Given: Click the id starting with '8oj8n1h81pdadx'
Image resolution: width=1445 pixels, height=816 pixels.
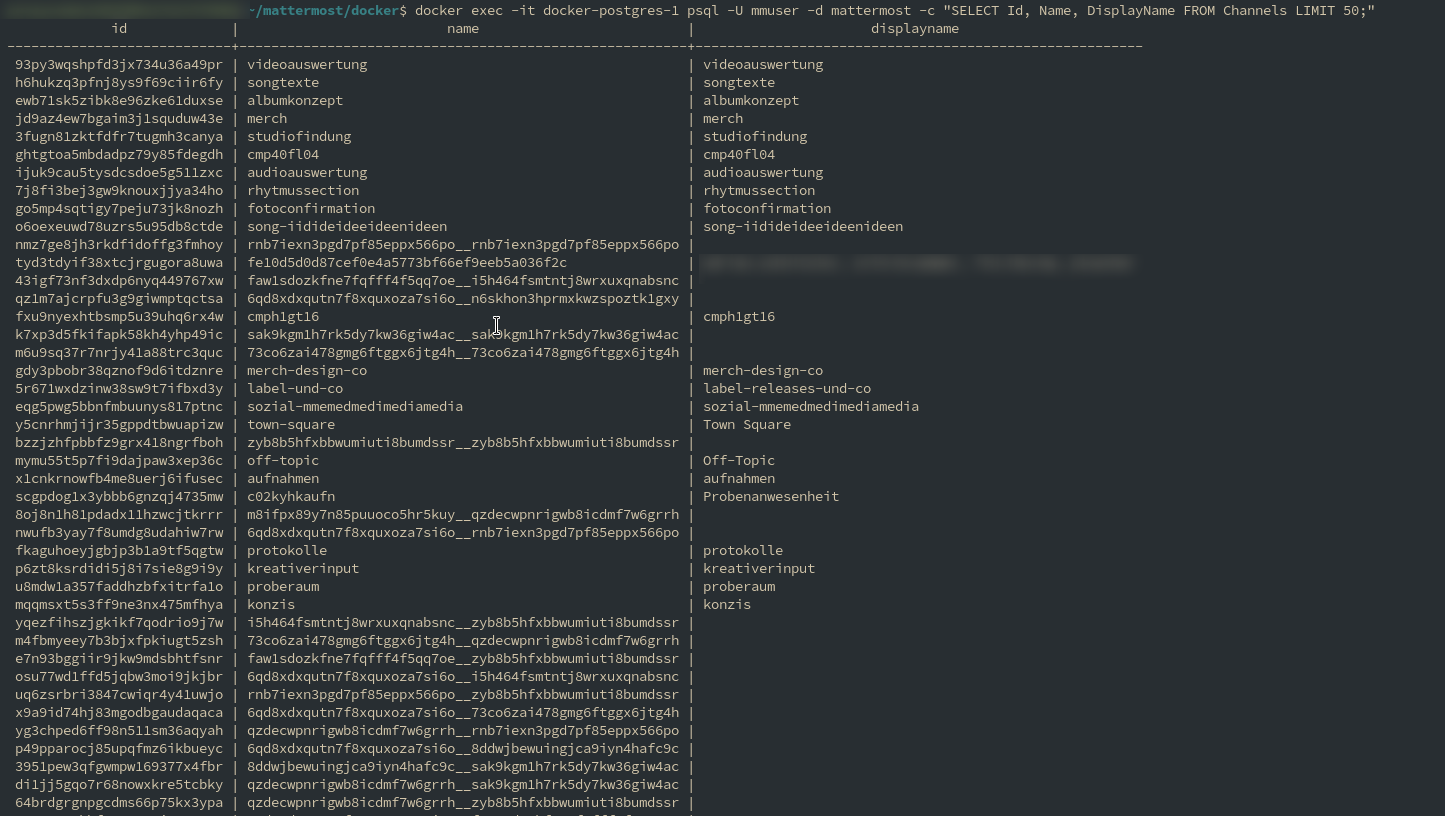Looking at the screenshot, I should coord(119,514).
